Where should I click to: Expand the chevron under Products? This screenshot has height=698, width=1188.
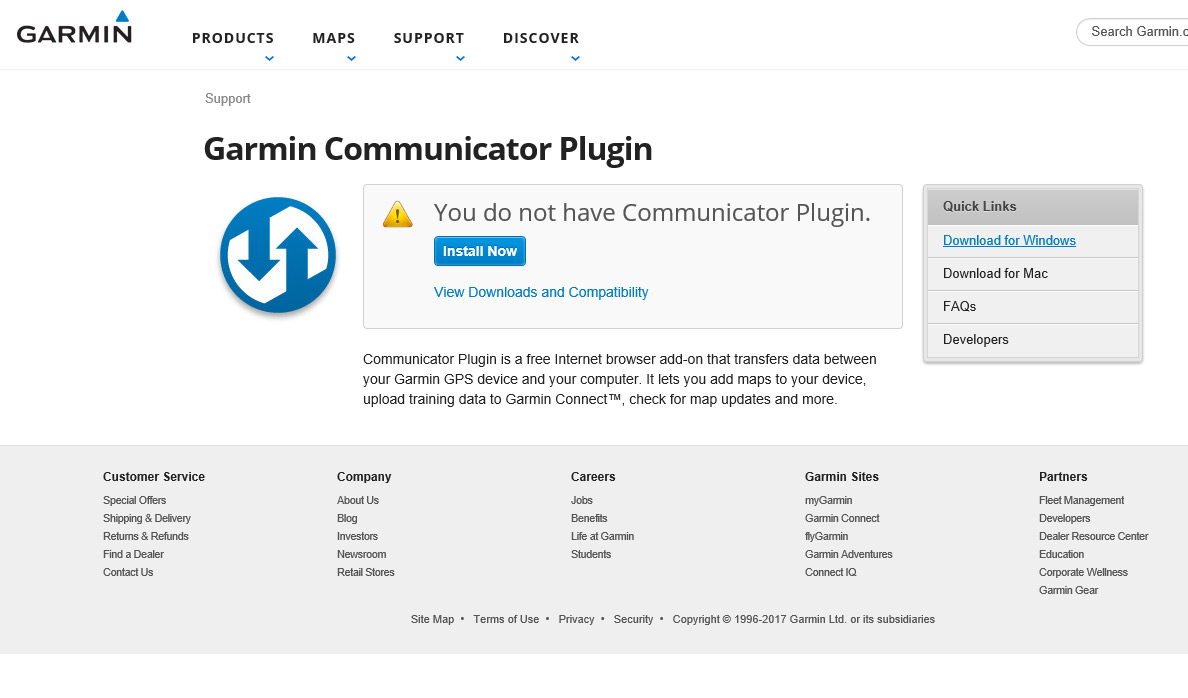point(269,58)
